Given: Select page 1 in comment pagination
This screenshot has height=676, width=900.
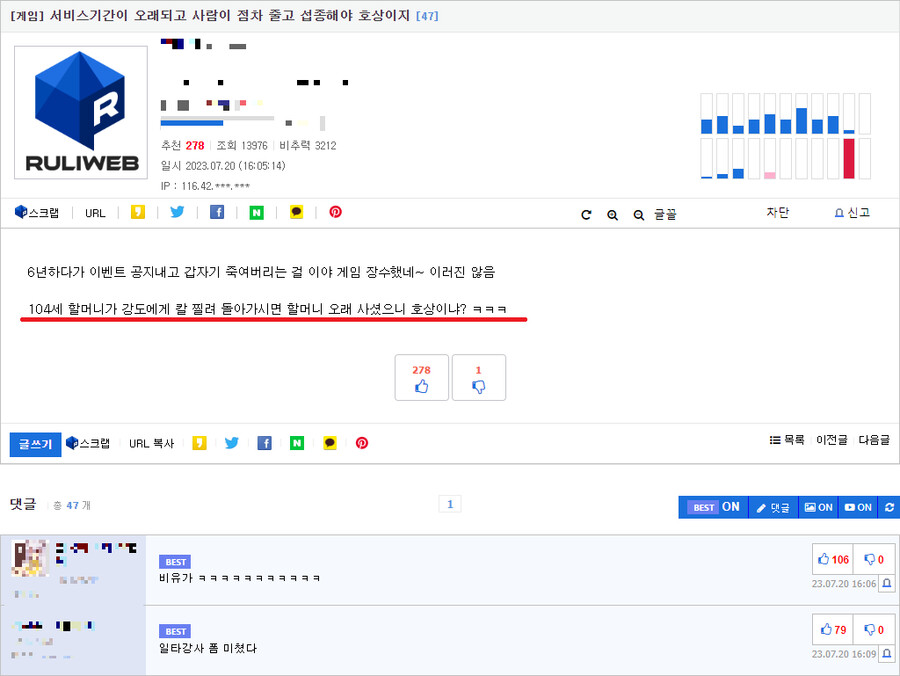Looking at the screenshot, I should pyautogui.click(x=449, y=505).
